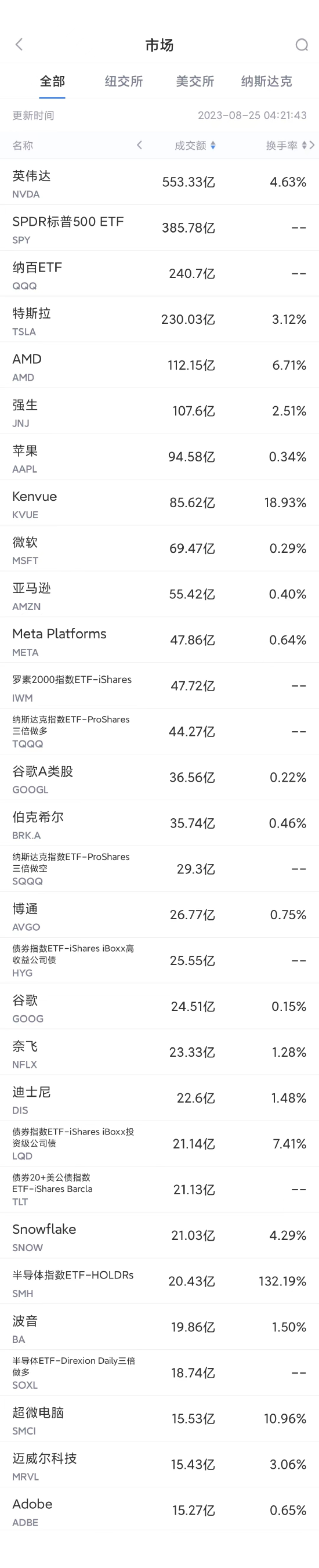The width and height of the screenshot is (319, 1568).
Task: Open 英伟达 NVDA stock row
Action: click(x=159, y=182)
